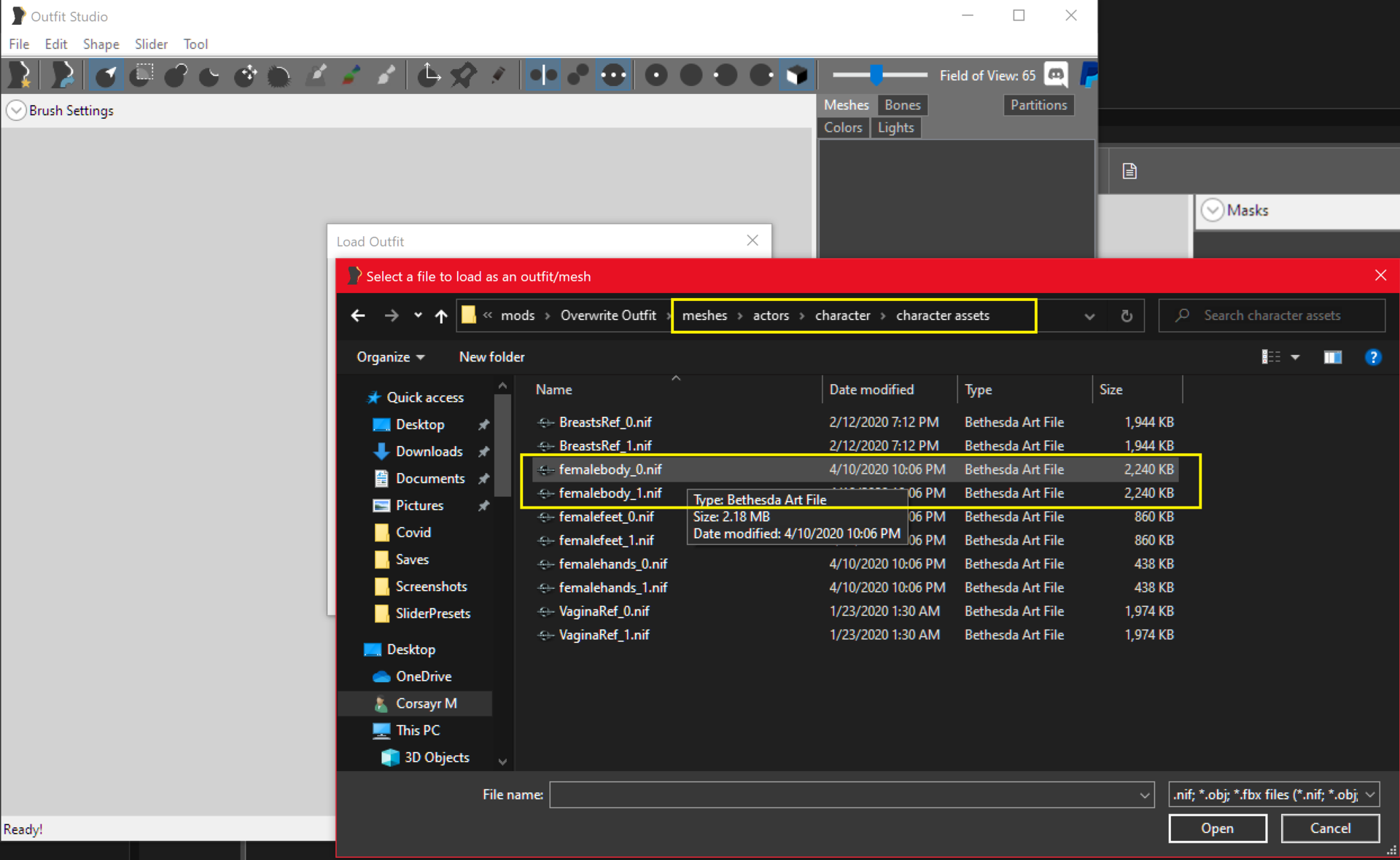Select the Alpha brush tool
1400x860 pixels.
pos(386,75)
